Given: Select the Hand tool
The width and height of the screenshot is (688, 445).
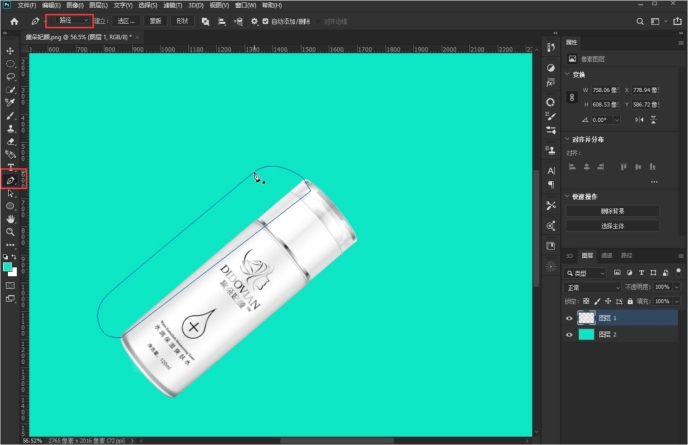Looking at the screenshot, I should 10,219.
